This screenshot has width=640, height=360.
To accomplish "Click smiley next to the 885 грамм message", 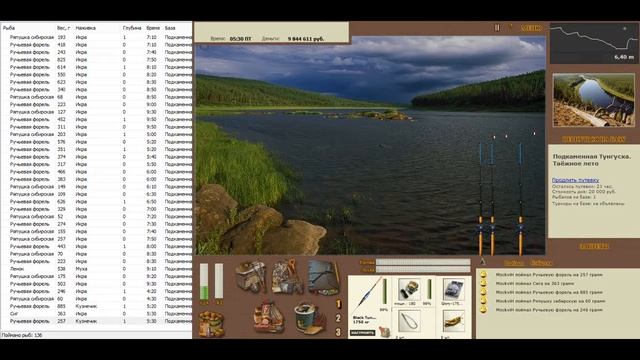I will click(x=483, y=292).
